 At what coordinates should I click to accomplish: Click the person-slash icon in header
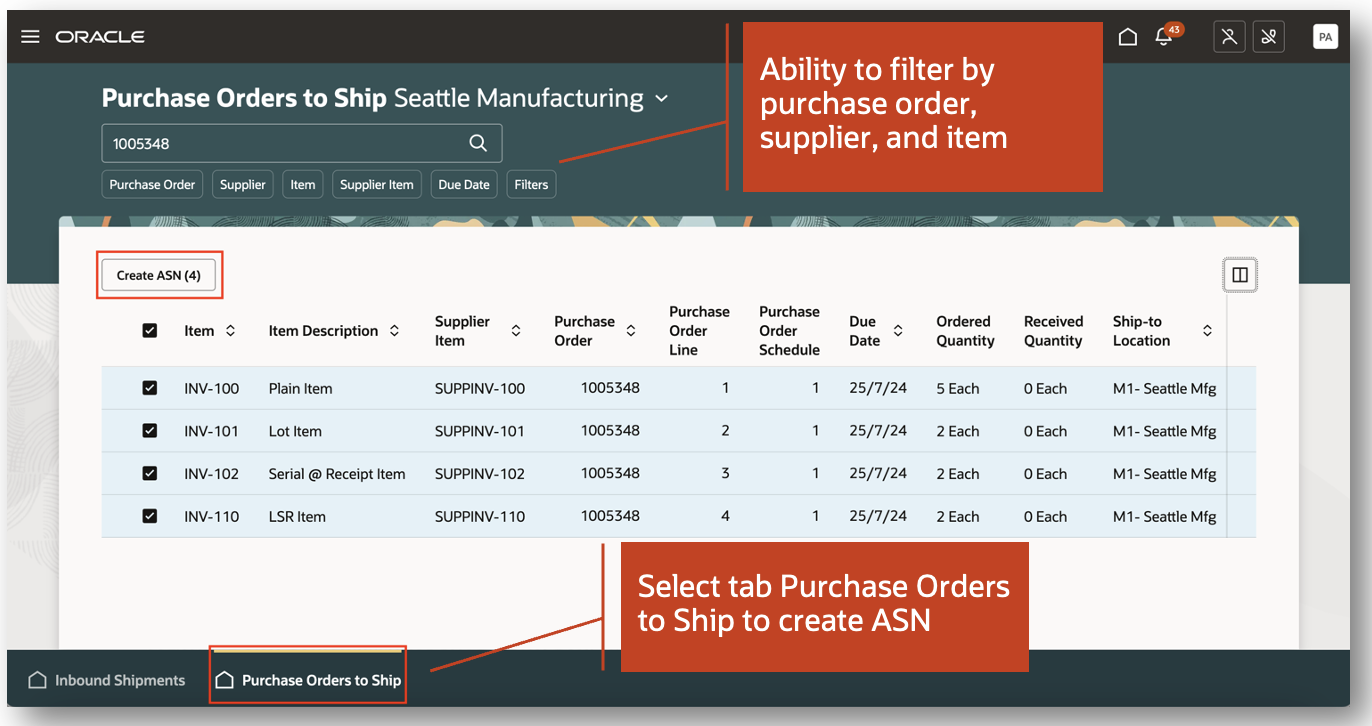[1229, 37]
